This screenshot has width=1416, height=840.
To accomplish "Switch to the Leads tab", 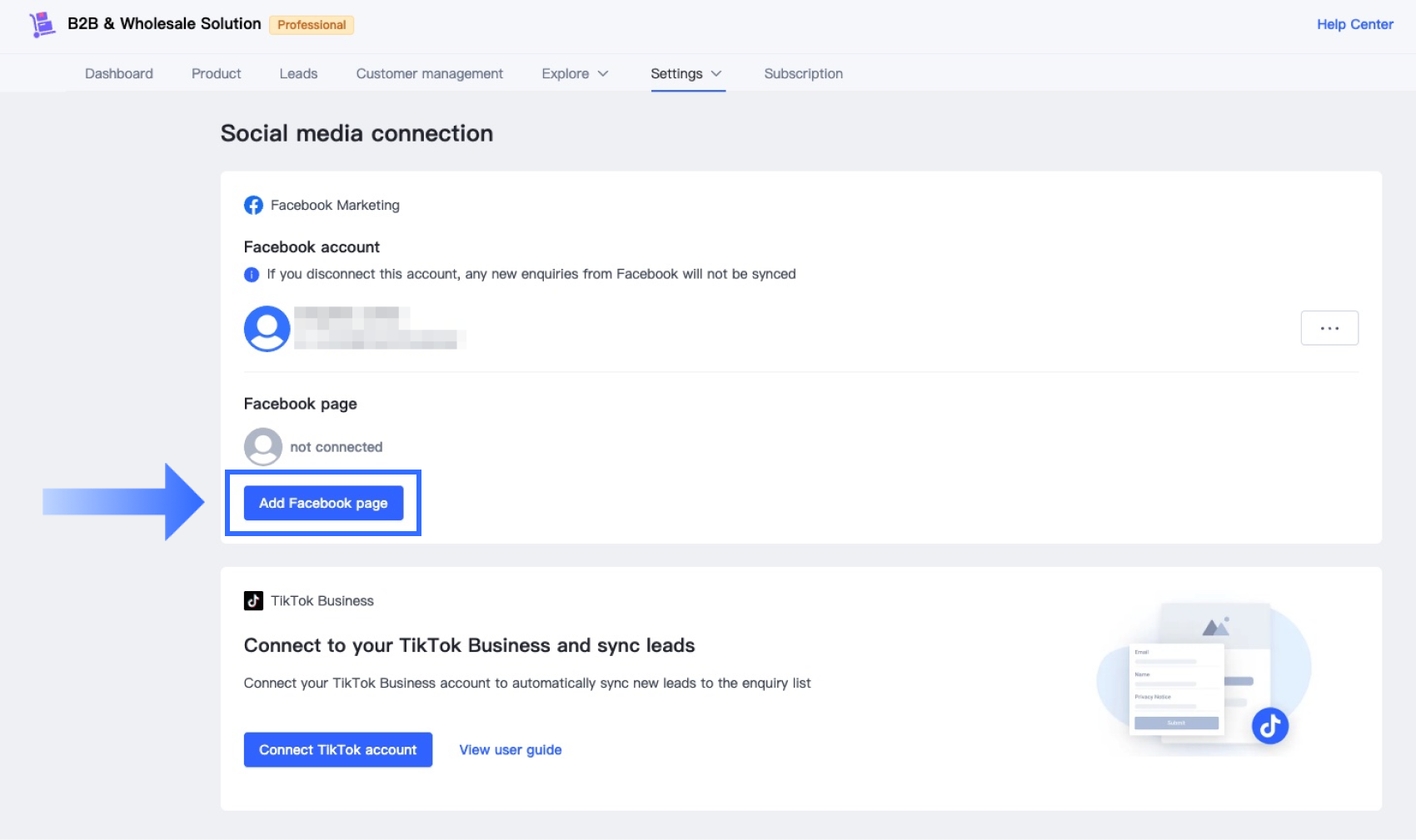I will click(x=298, y=74).
